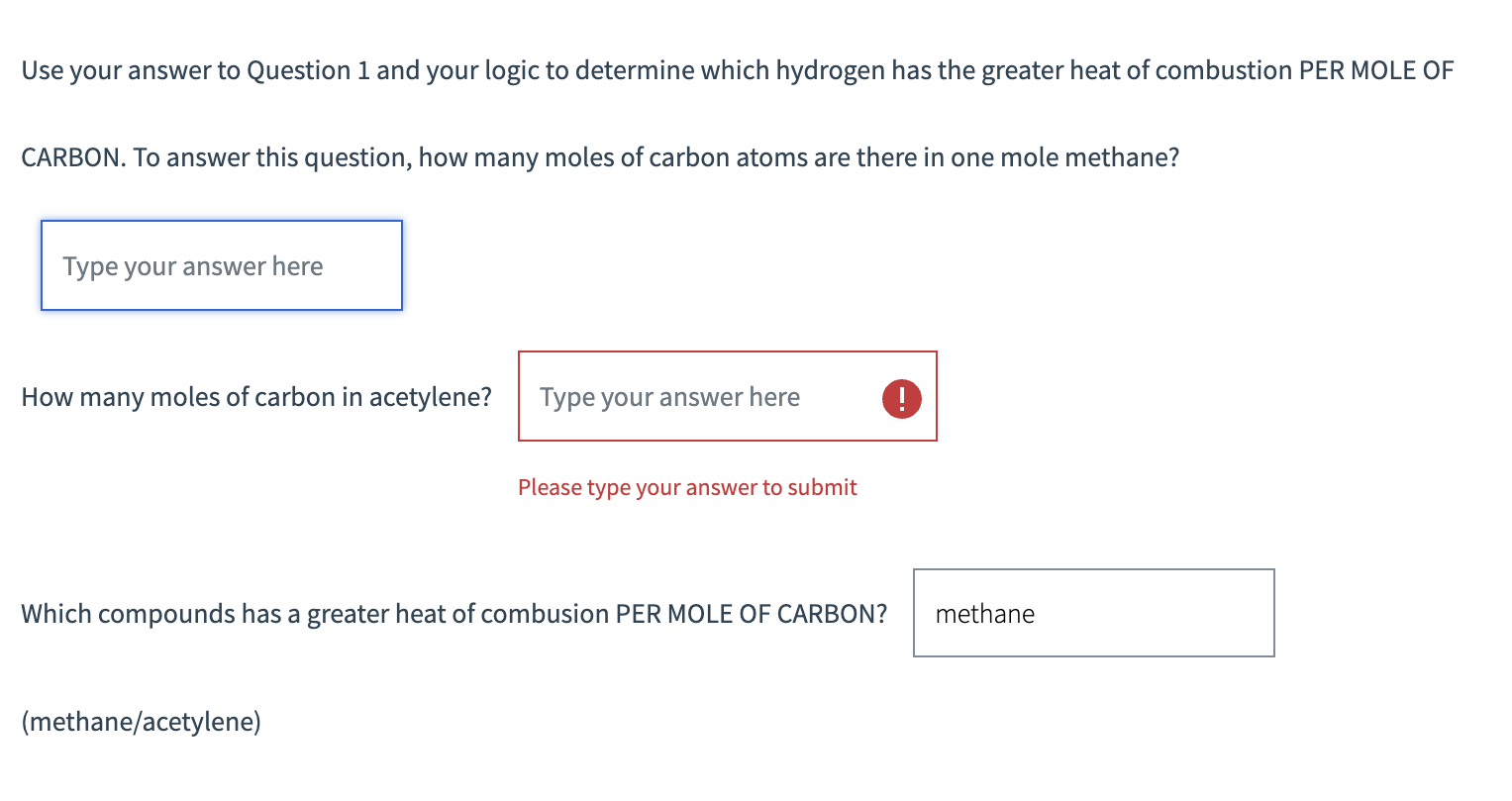Click the 'methane' answer text to edit it
Screen dimensions: 1512x801
(984, 613)
